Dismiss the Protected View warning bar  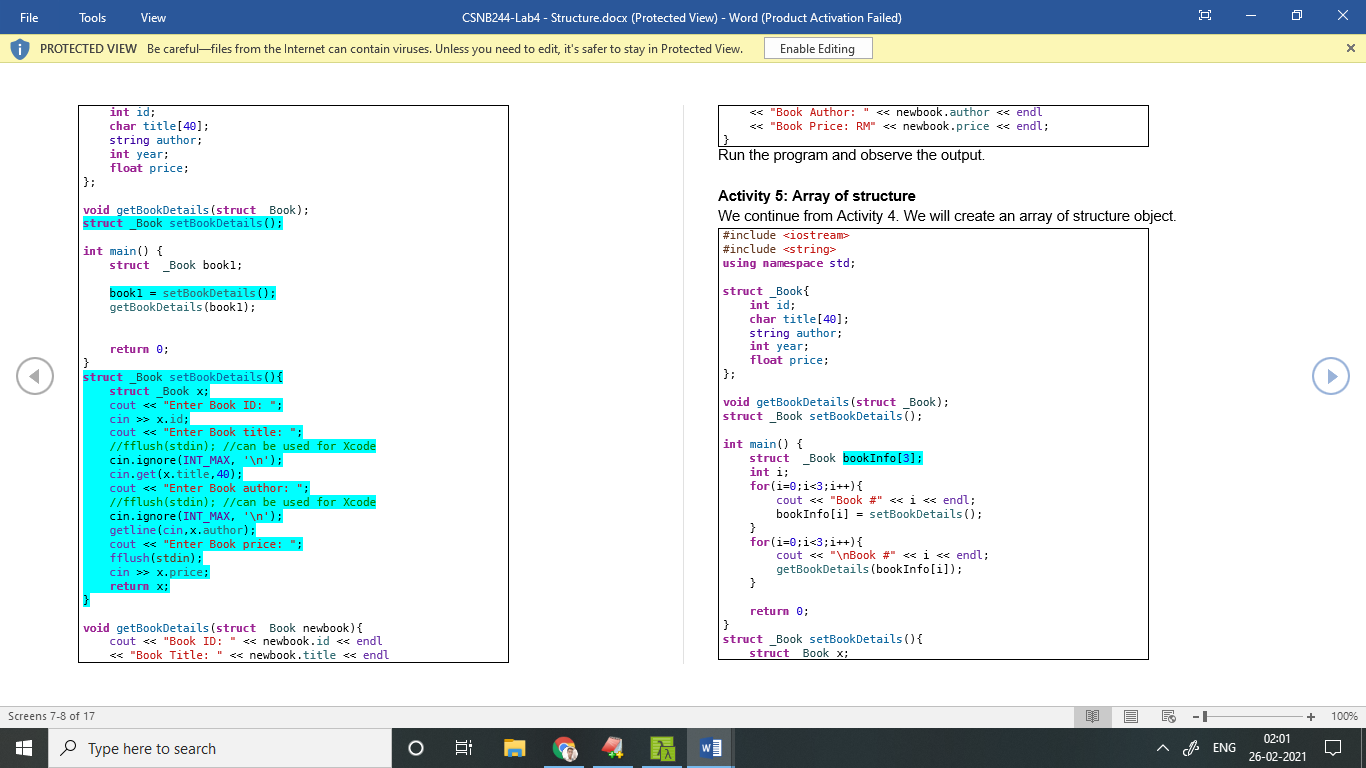[x=1350, y=48]
